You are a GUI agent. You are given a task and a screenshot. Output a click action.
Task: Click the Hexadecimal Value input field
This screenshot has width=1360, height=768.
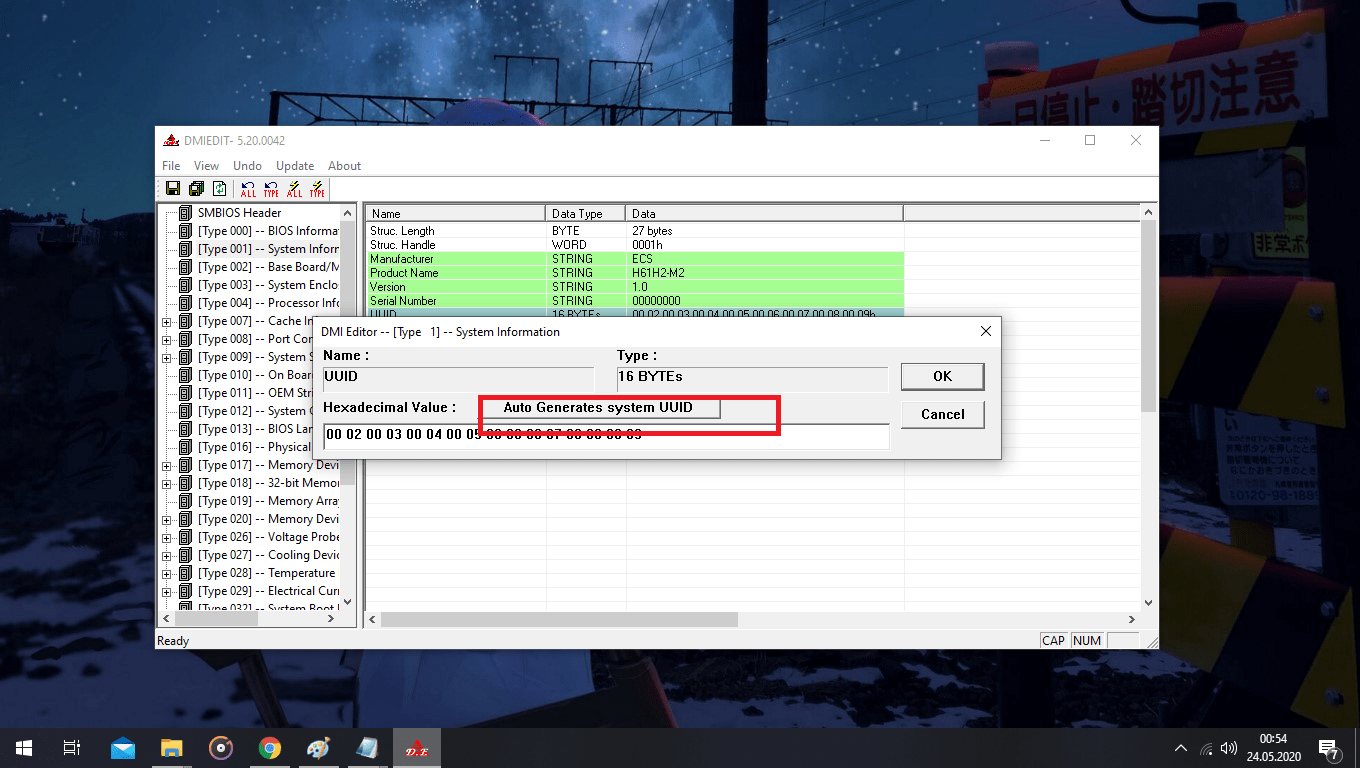coord(606,436)
